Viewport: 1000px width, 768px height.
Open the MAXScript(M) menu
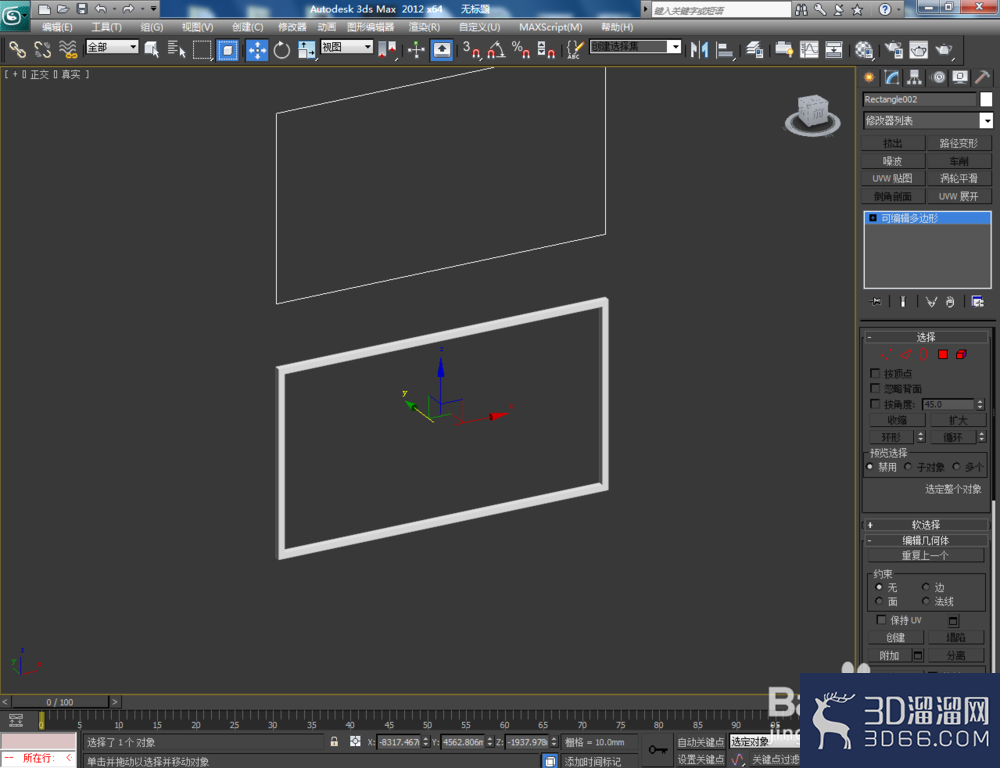point(550,27)
